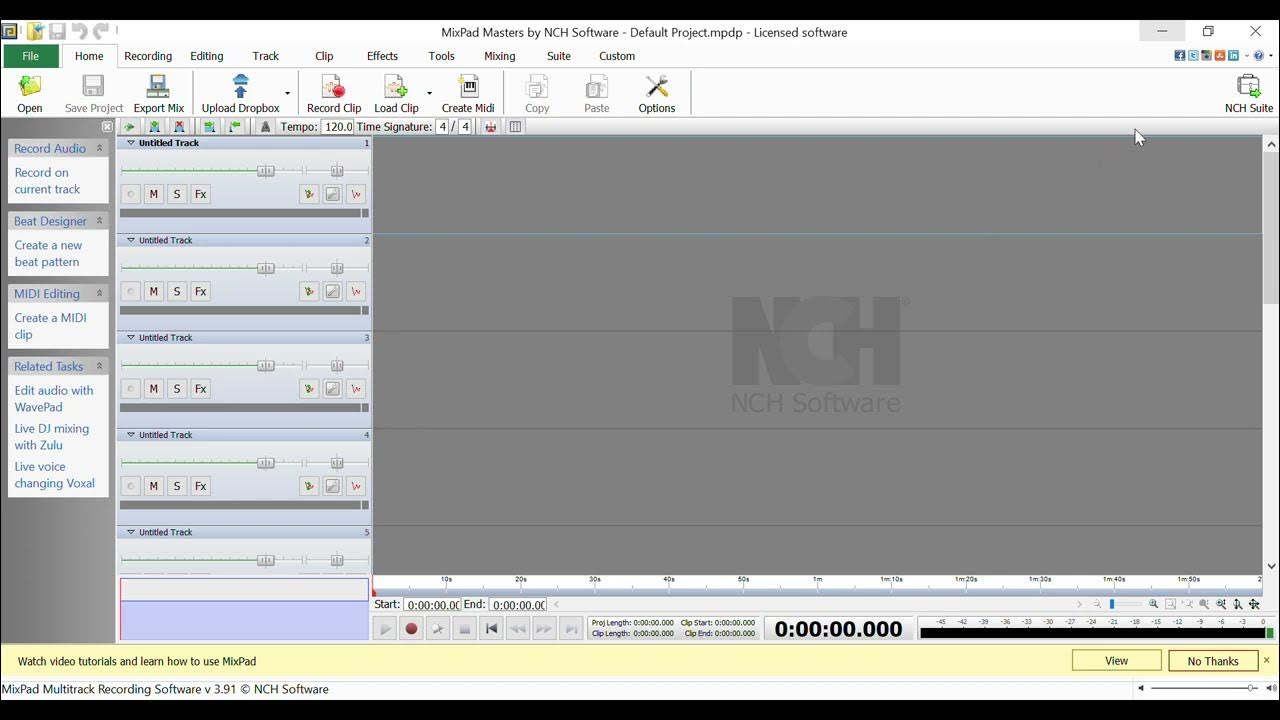
Task: Click the red Record transport button
Action: coord(411,629)
